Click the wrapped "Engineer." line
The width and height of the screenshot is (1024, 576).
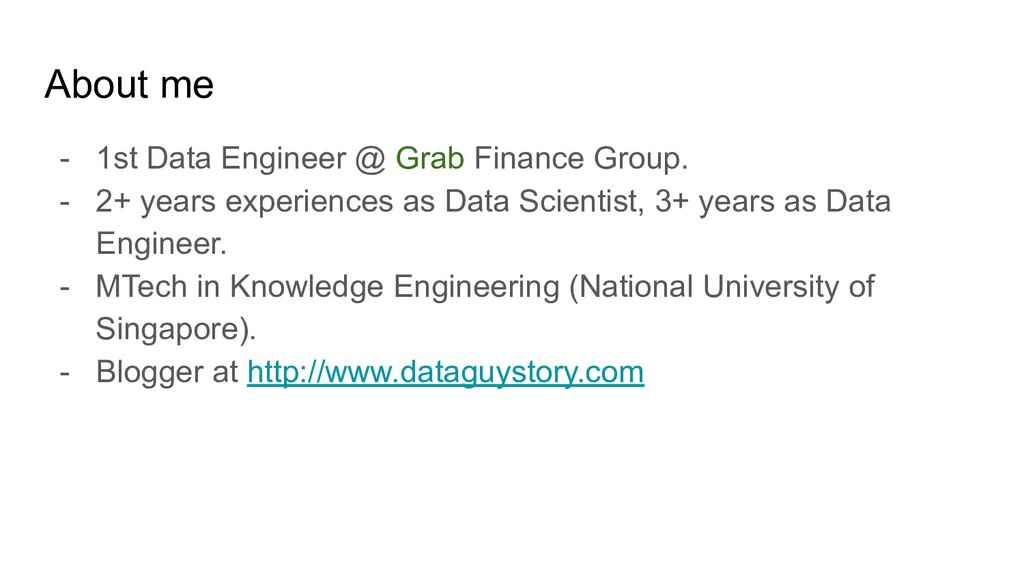[161, 244]
